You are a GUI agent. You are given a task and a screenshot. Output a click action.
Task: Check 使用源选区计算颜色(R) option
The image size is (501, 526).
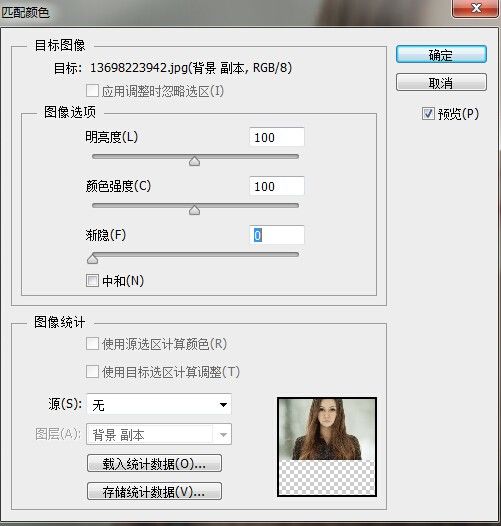click(x=92, y=344)
